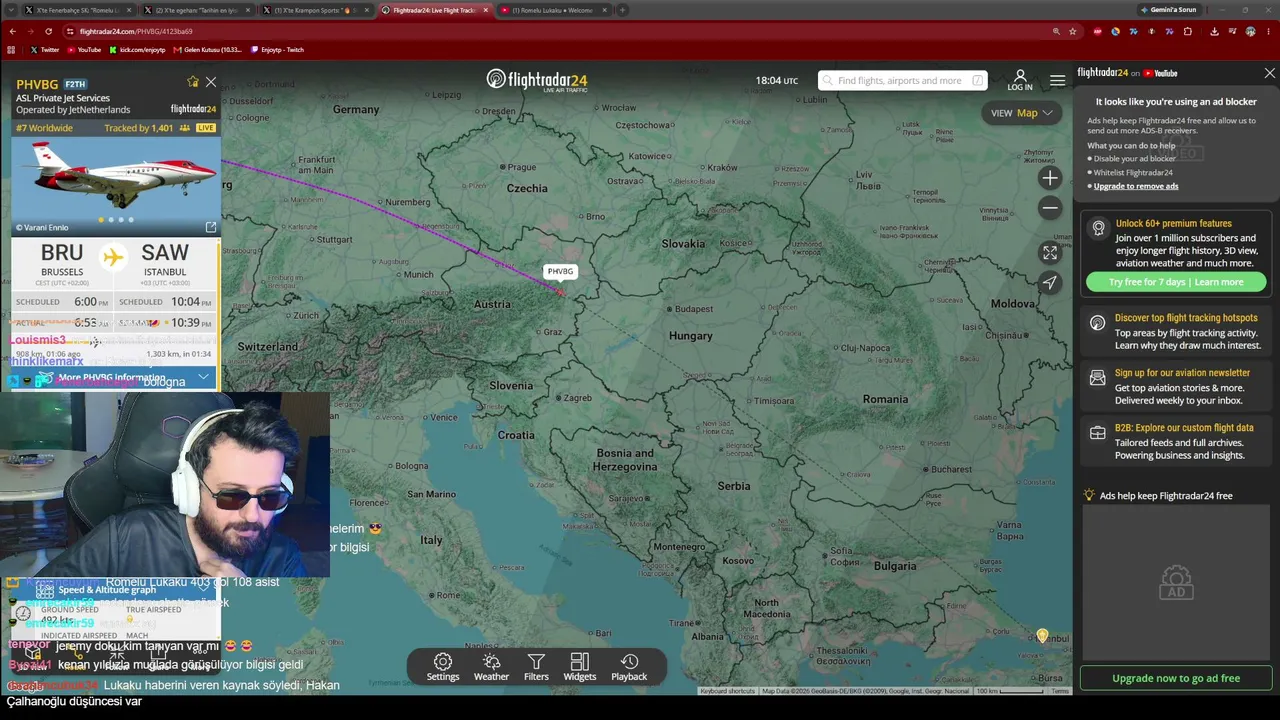Click the Flightradar24 logo at top
The height and width of the screenshot is (720, 1280).
(x=537, y=80)
